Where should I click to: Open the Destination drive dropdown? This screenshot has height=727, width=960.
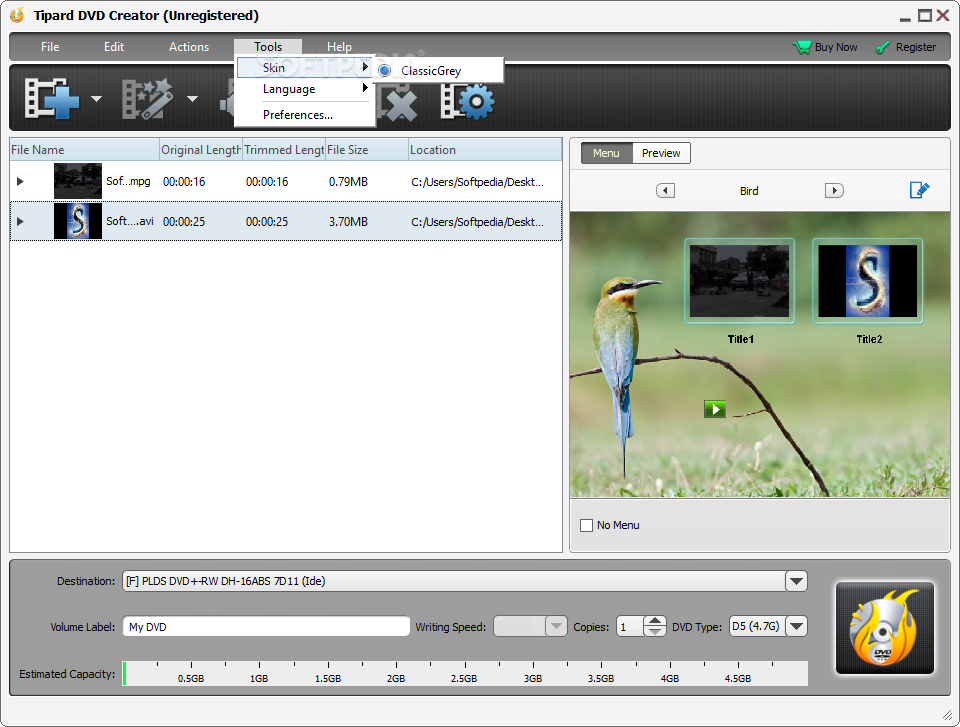[796, 581]
